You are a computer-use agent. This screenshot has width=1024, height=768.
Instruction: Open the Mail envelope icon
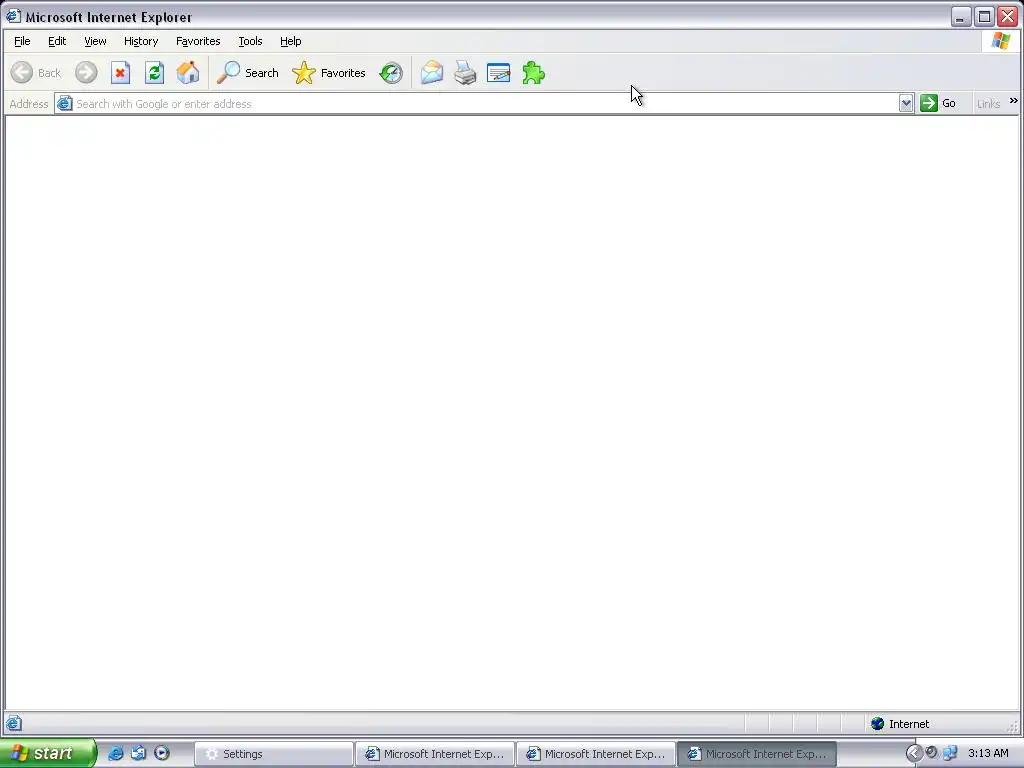pyautogui.click(x=432, y=72)
